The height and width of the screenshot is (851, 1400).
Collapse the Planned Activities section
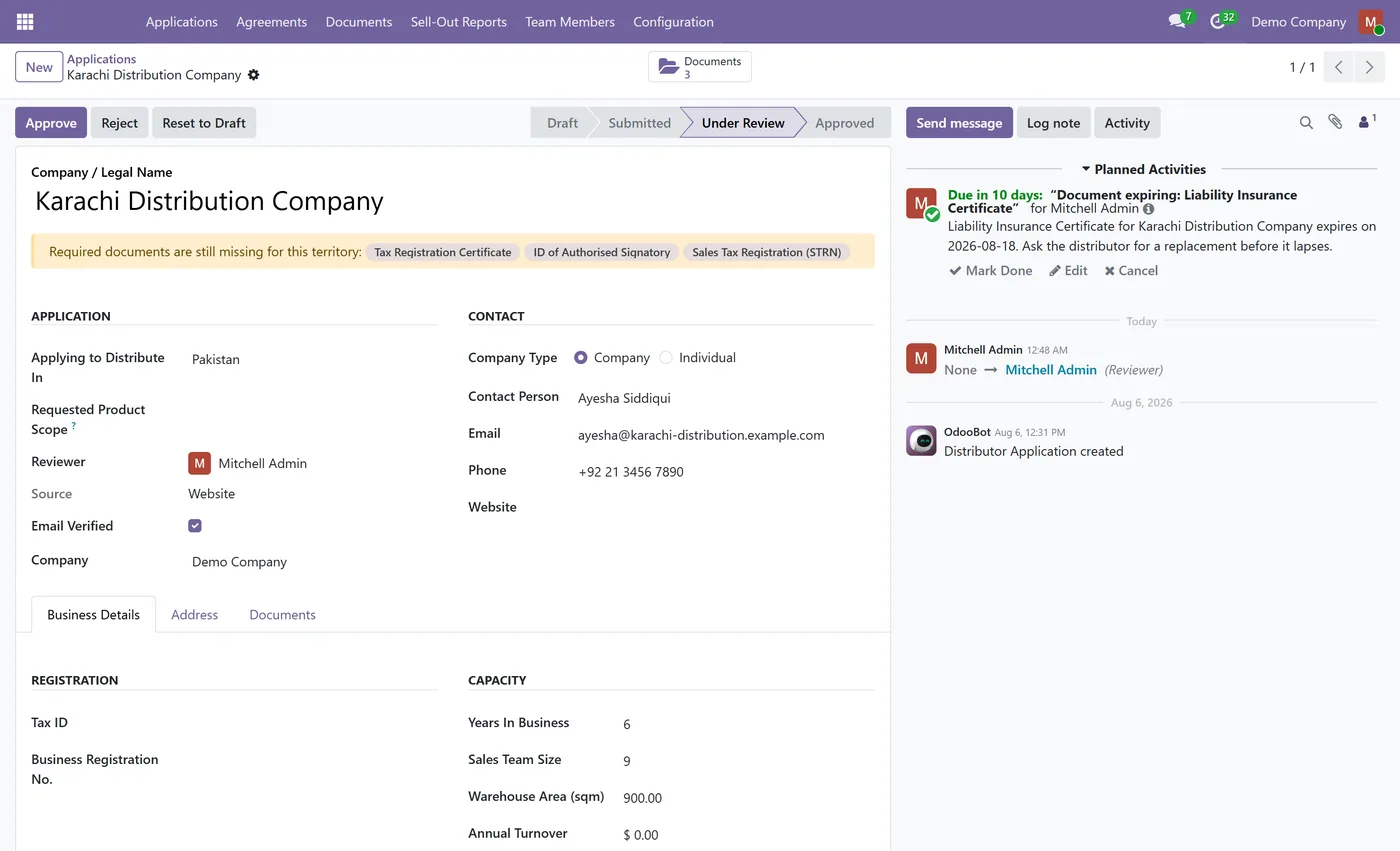pos(1142,169)
